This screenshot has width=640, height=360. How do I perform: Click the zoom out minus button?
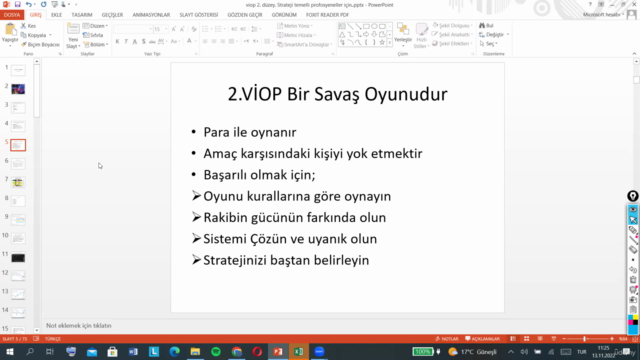564,339
